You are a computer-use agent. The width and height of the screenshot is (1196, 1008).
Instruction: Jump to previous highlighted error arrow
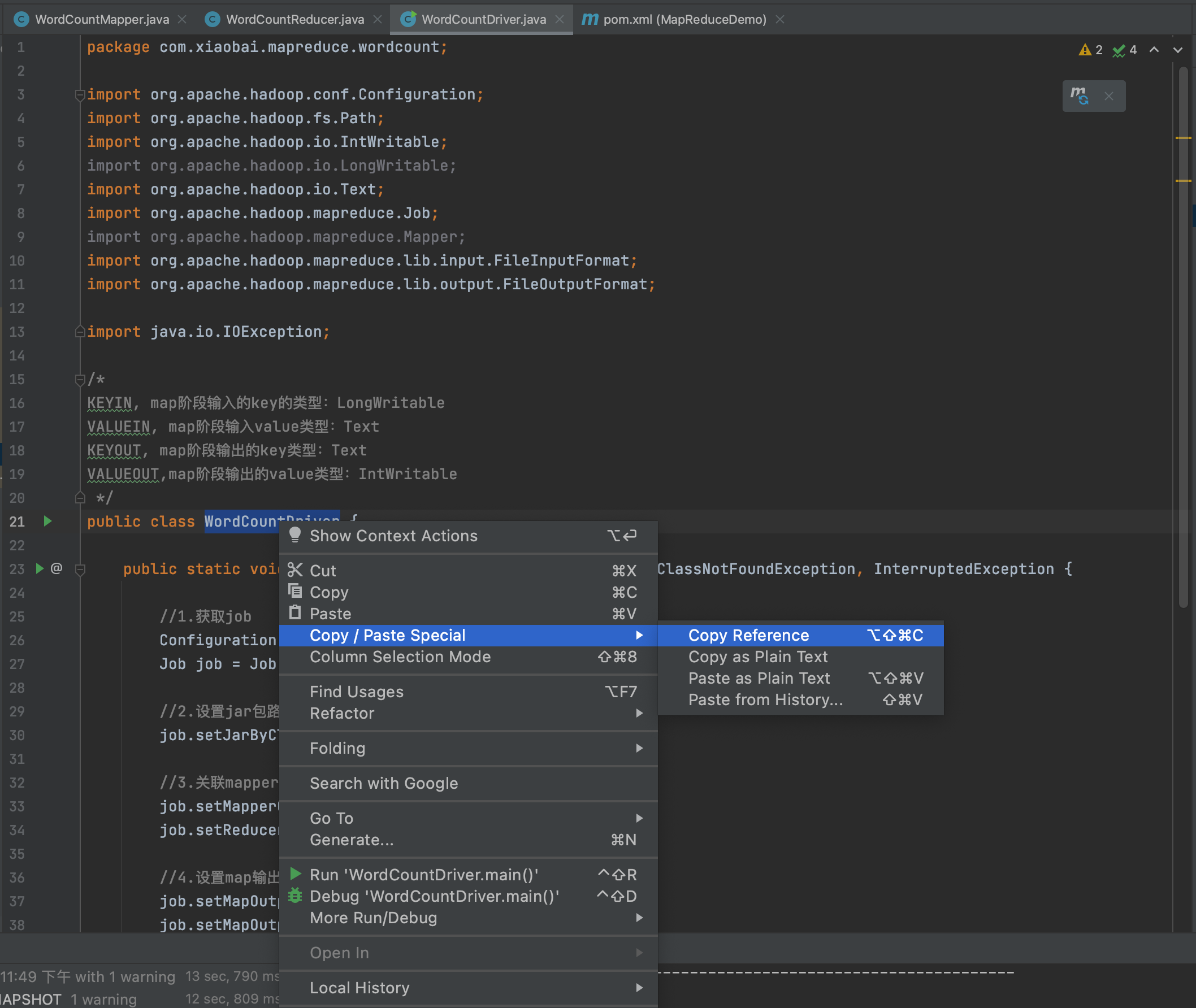[1154, 50]
